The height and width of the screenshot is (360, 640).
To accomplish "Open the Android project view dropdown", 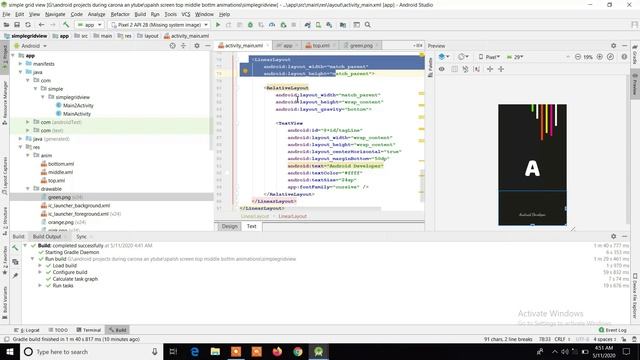I will tap(31, 46).
